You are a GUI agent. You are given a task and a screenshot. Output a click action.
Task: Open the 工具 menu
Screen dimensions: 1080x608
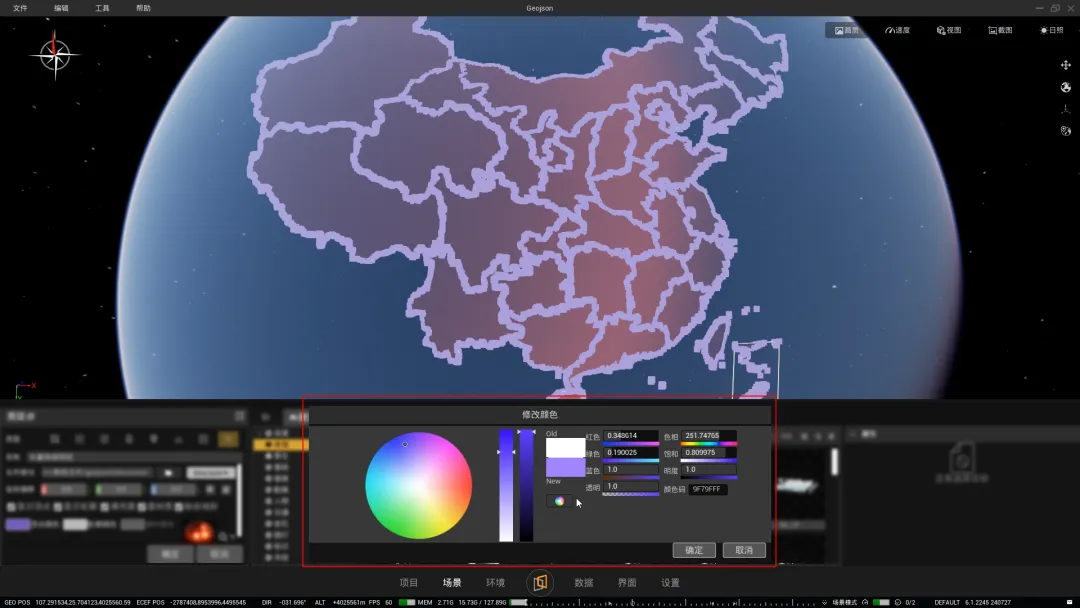click(x=102, y=8)
